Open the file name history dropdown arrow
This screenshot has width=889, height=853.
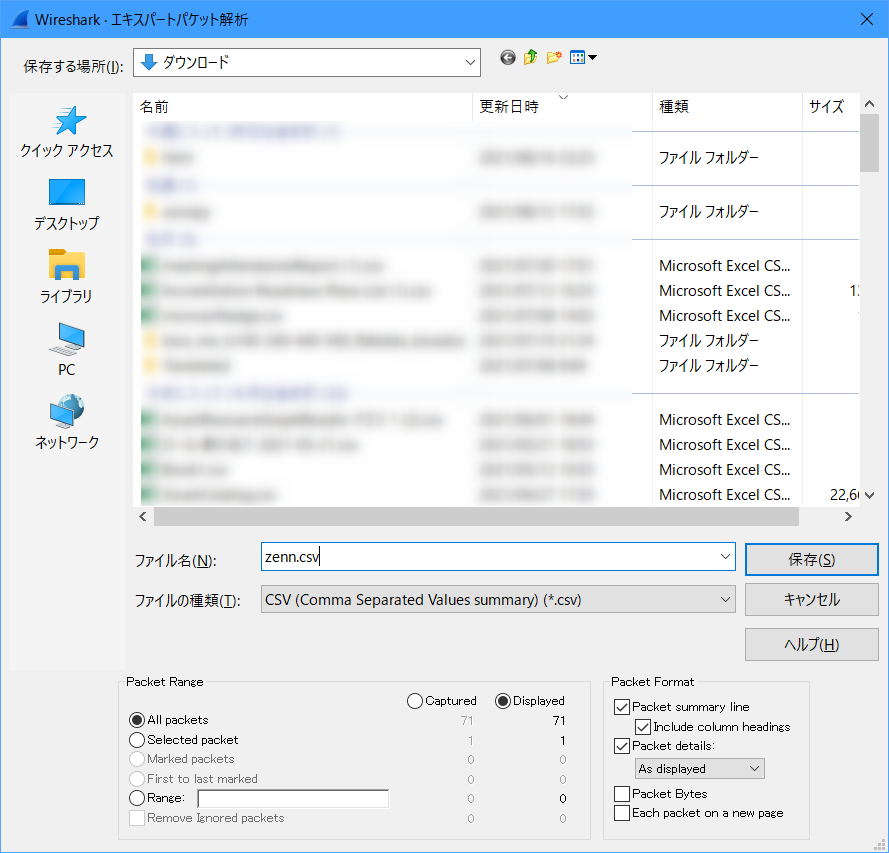point(725,557)
